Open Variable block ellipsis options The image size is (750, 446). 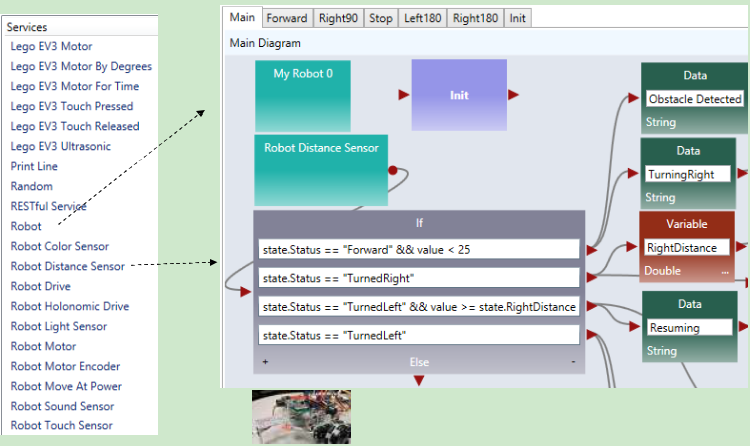click(x=725, y=271)
